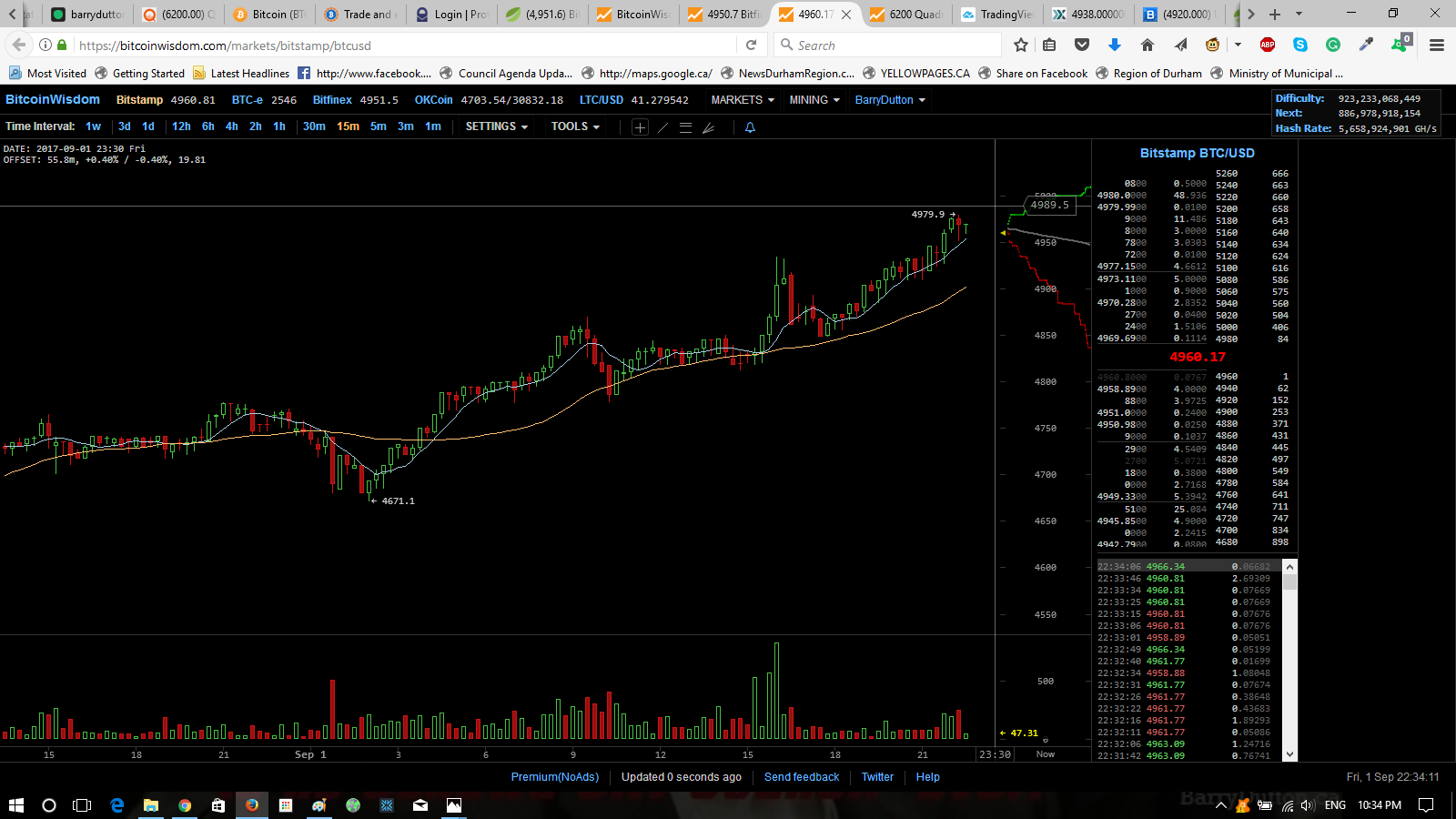
Task: Open the Twitter footer link
Action: point(877,777)
